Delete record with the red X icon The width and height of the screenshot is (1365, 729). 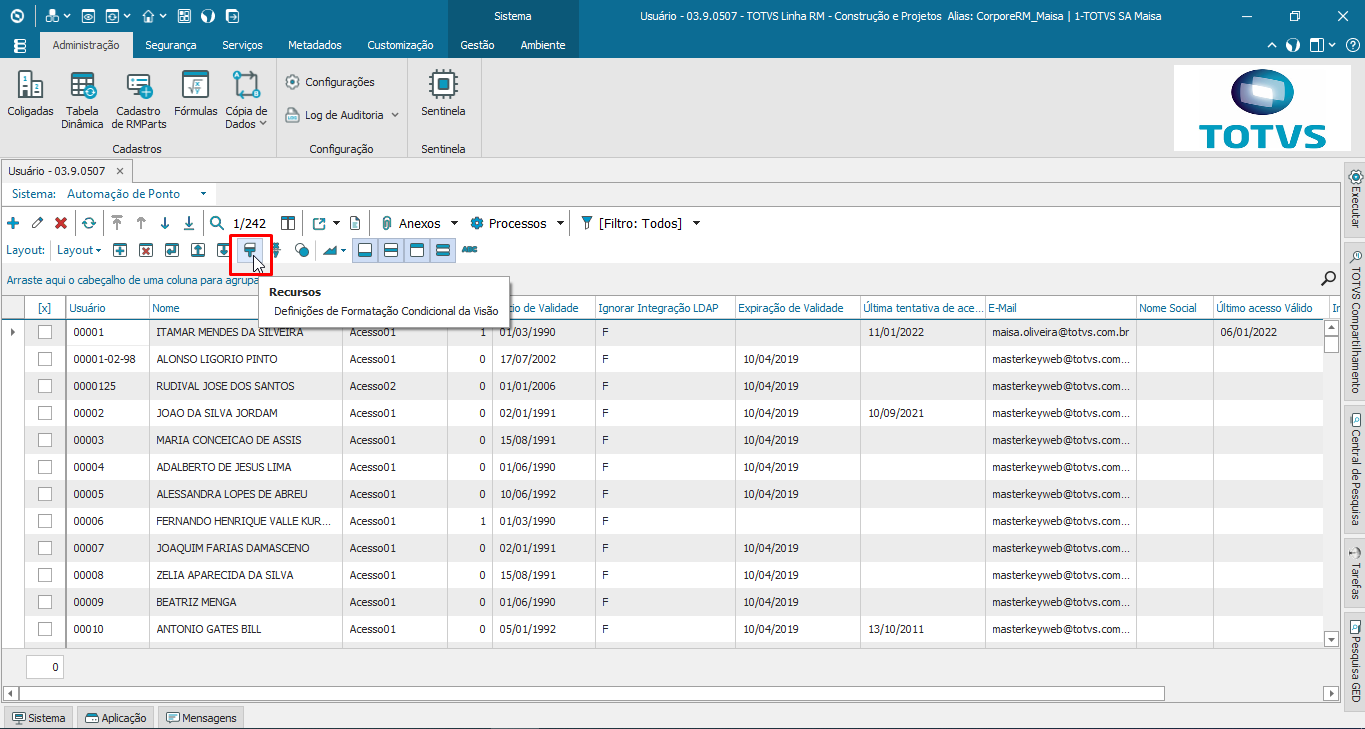[61, 223]
